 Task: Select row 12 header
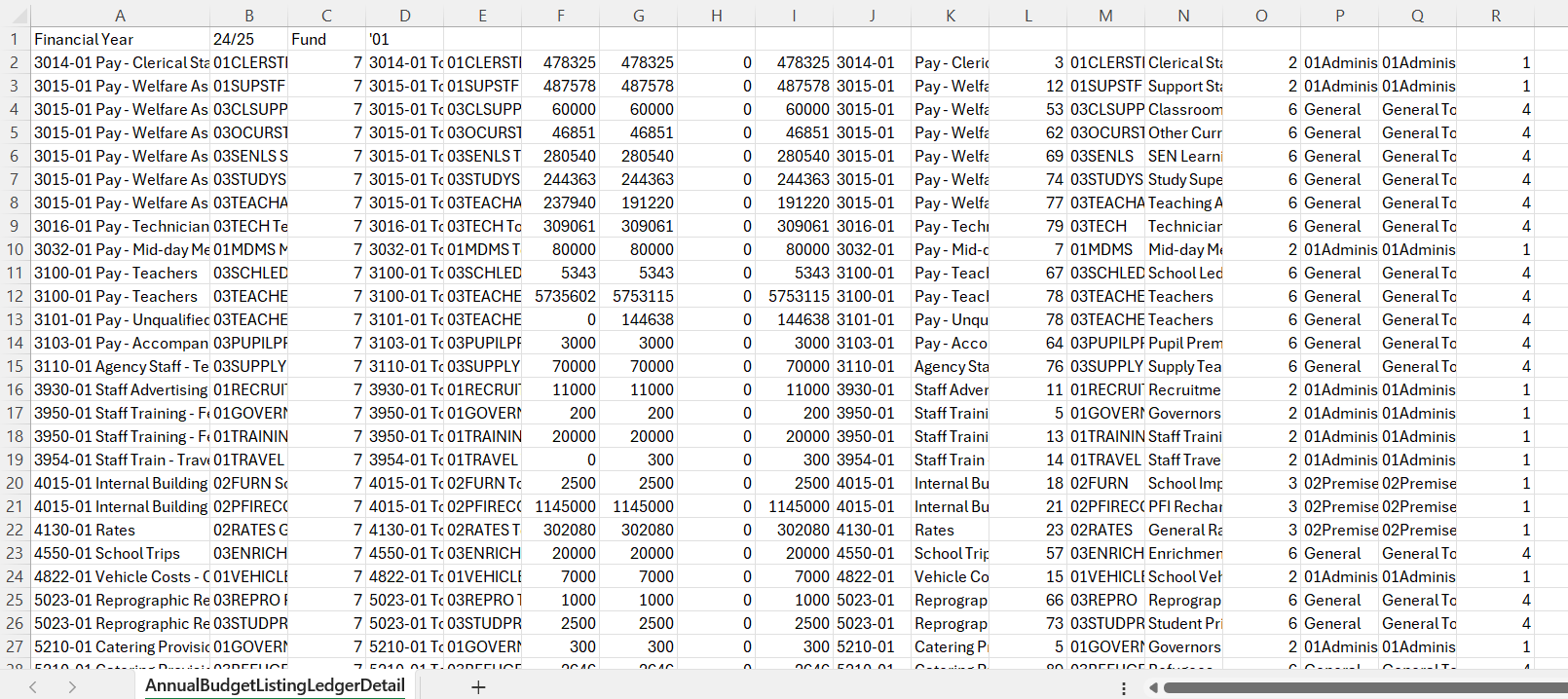coord(15,296)
